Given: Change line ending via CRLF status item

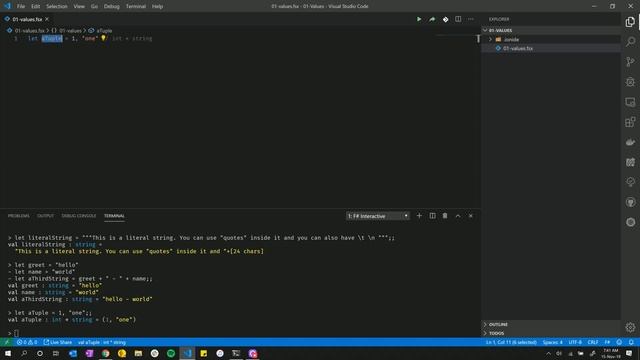Looking at the screenshot, I should tap(593, 342).
